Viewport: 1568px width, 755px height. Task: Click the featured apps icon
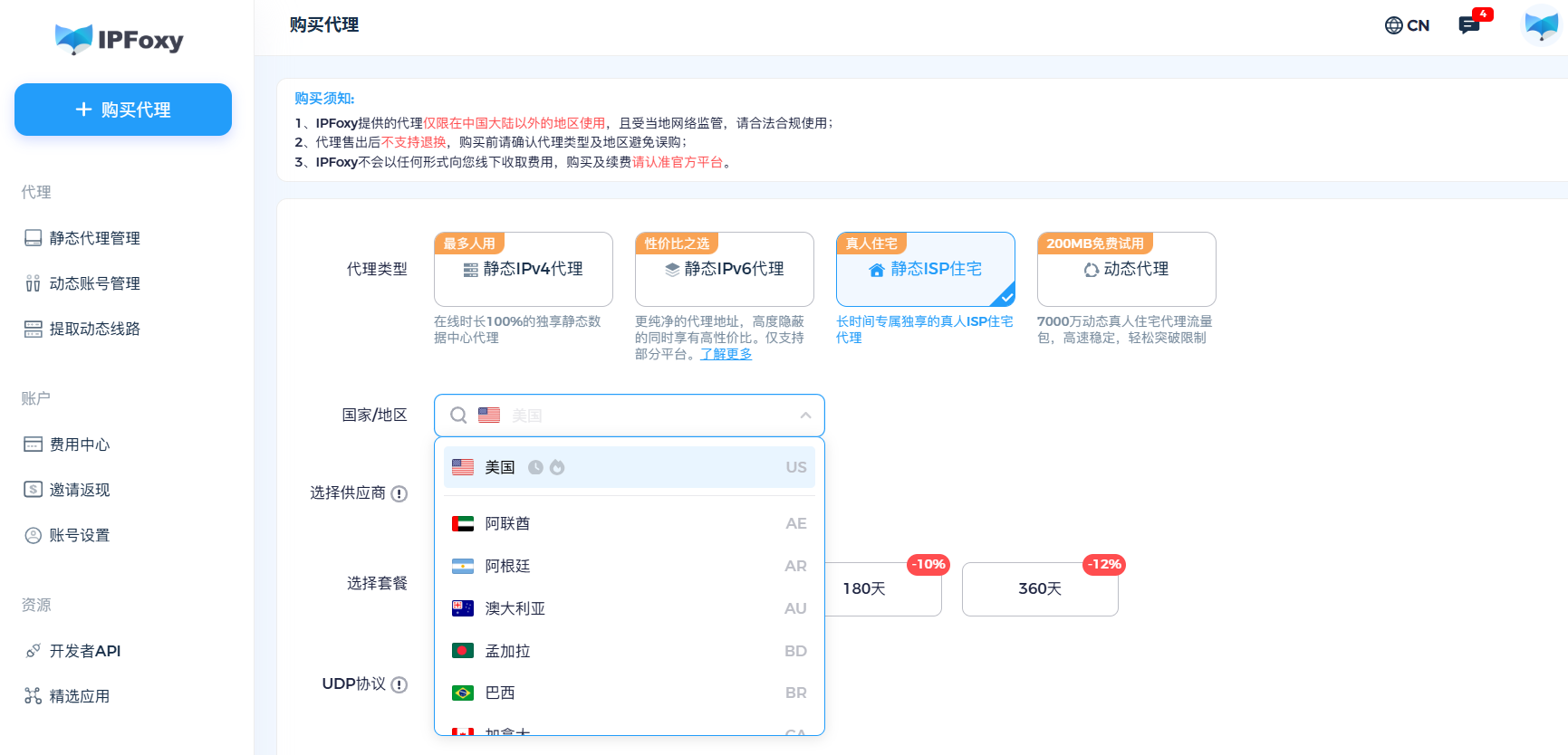(34, 696)
